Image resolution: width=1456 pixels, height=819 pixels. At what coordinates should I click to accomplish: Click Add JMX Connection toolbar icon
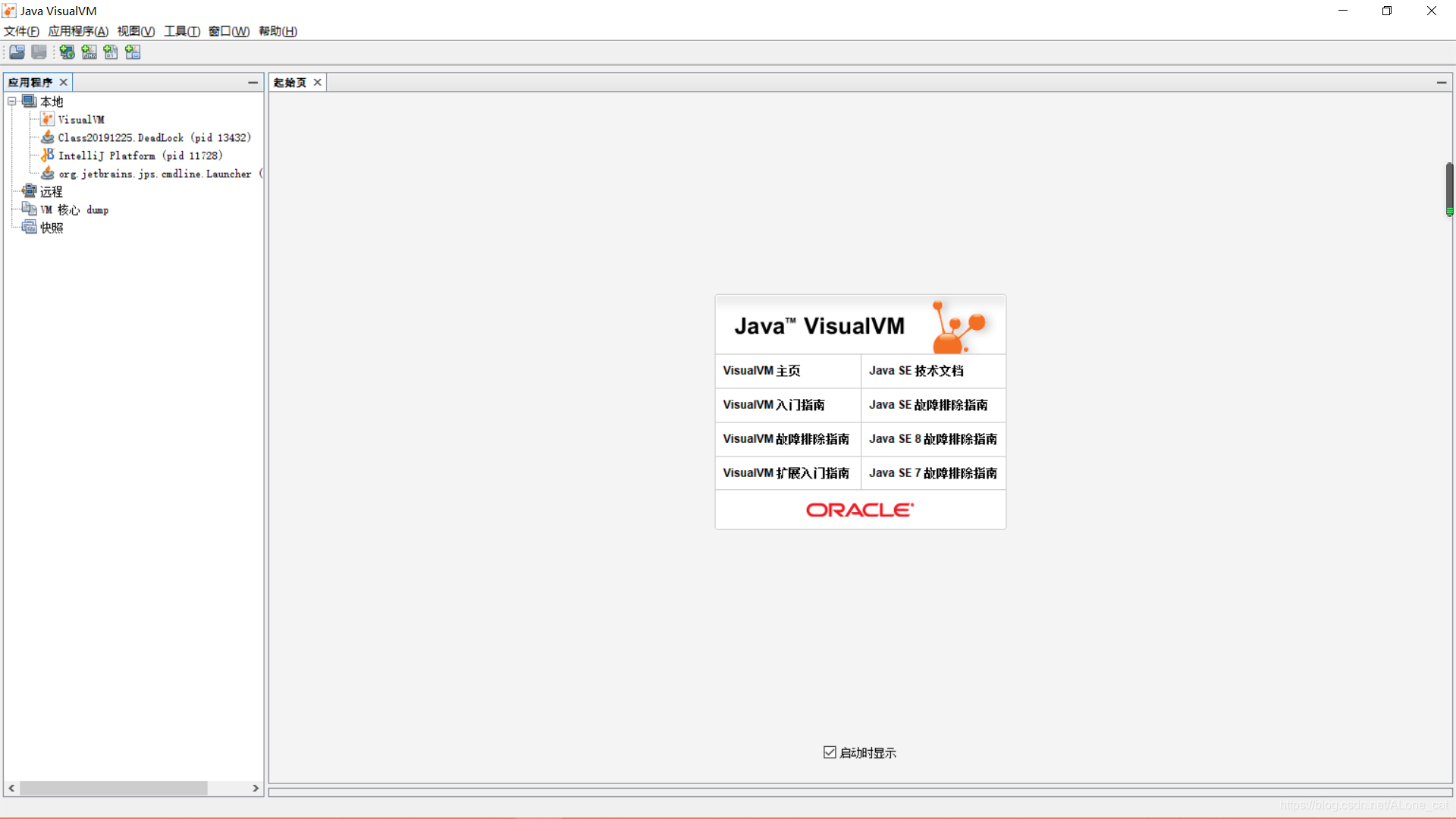(x=89, y=52)
